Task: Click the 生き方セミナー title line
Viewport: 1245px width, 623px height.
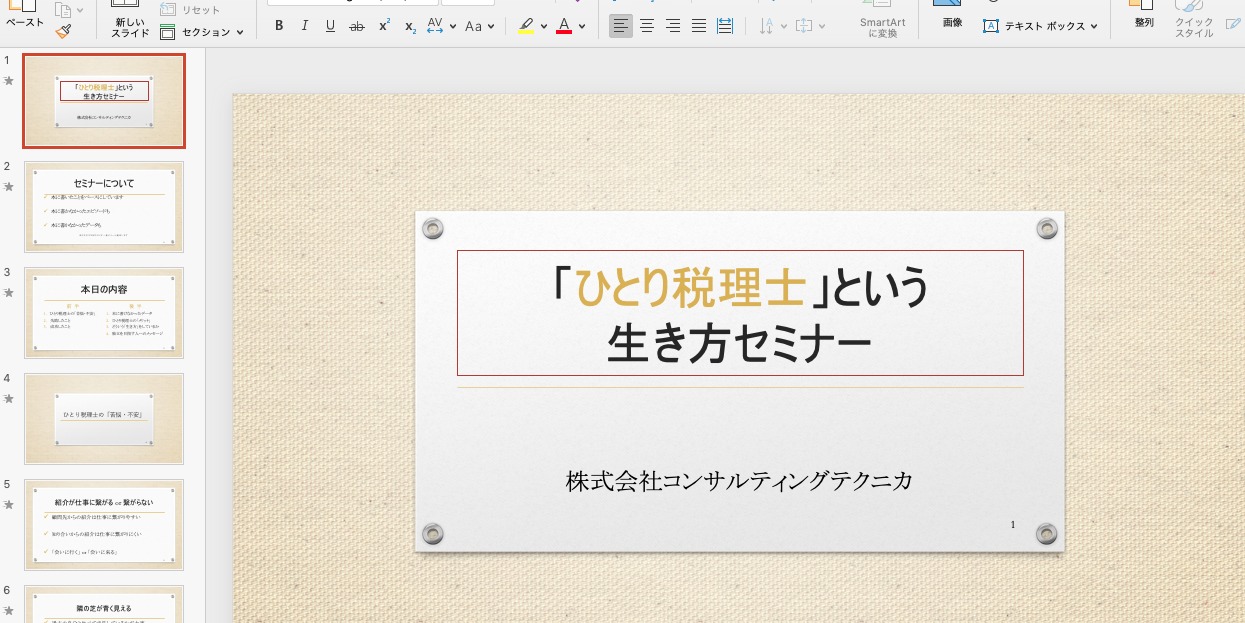Action: pyautogui.click(x=740, y=343)
